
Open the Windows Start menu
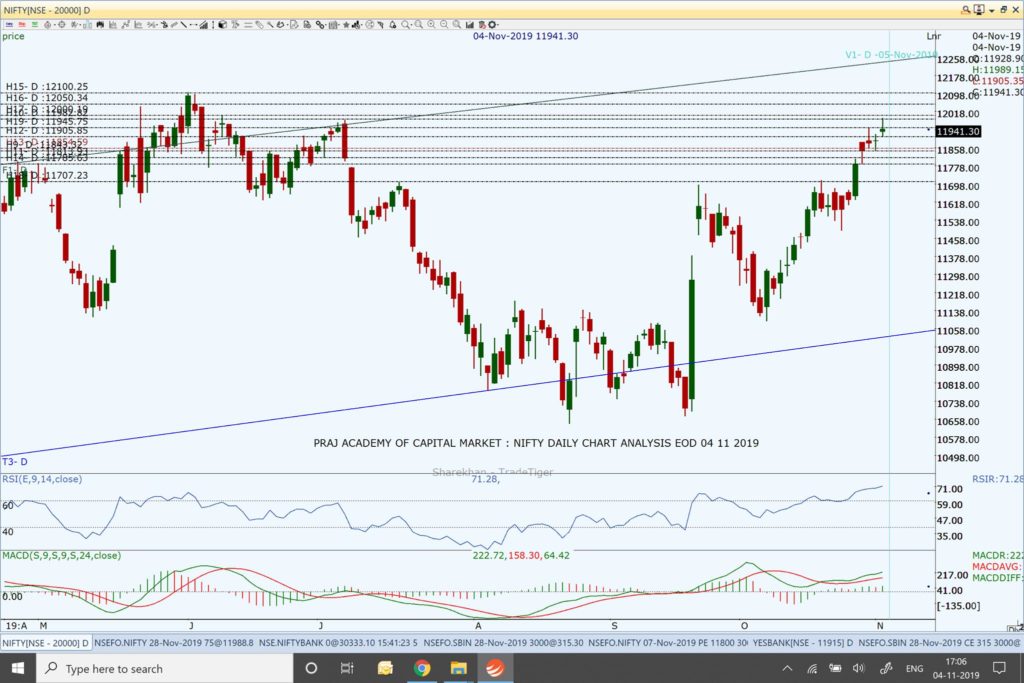click(x=18, y=668)
